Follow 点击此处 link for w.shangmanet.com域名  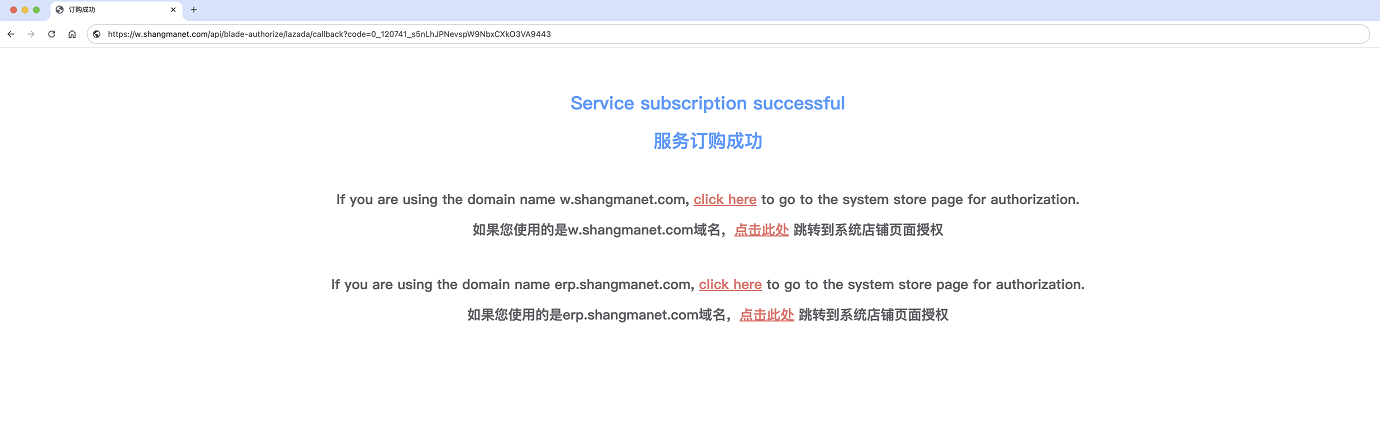tap(761, 230)
